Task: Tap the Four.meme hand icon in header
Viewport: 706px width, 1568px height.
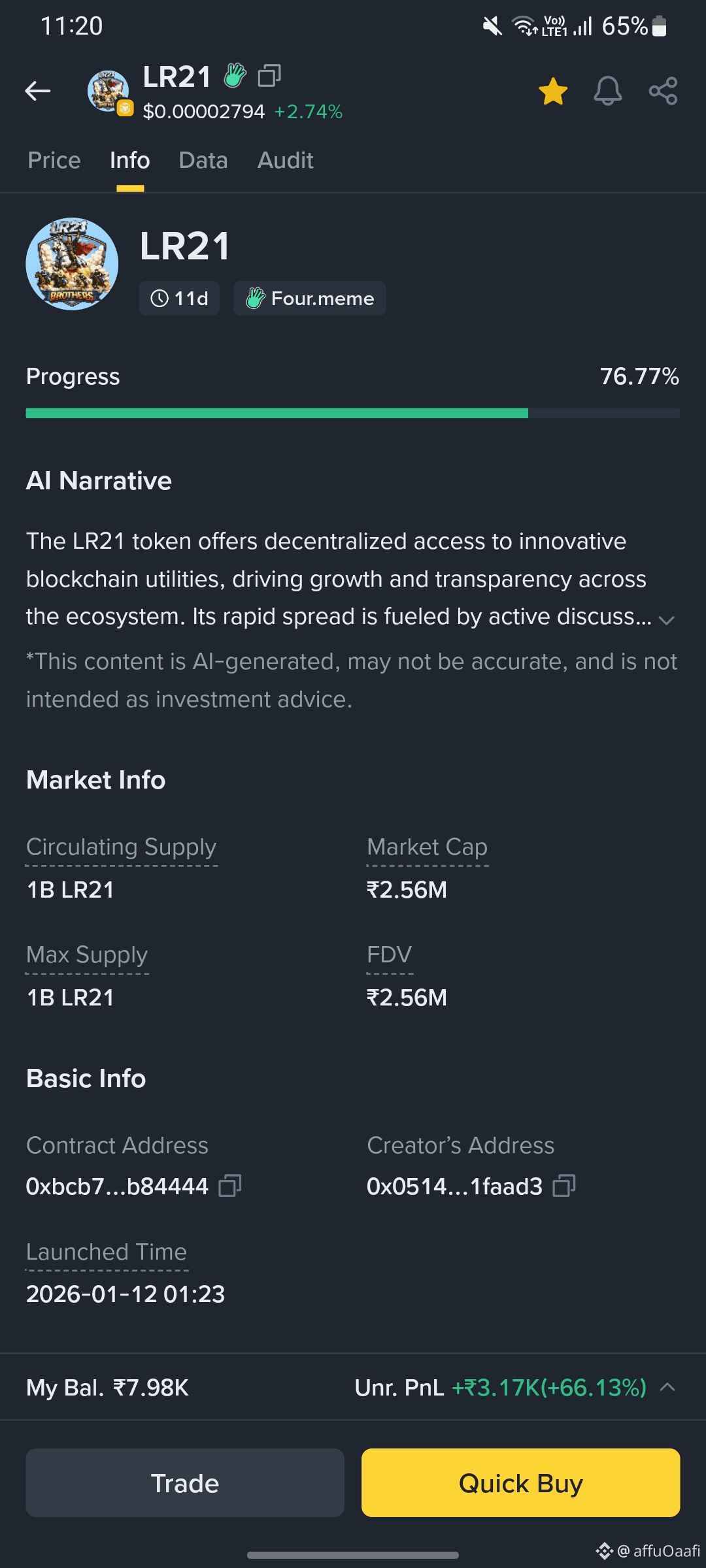Action: [235, 76]
